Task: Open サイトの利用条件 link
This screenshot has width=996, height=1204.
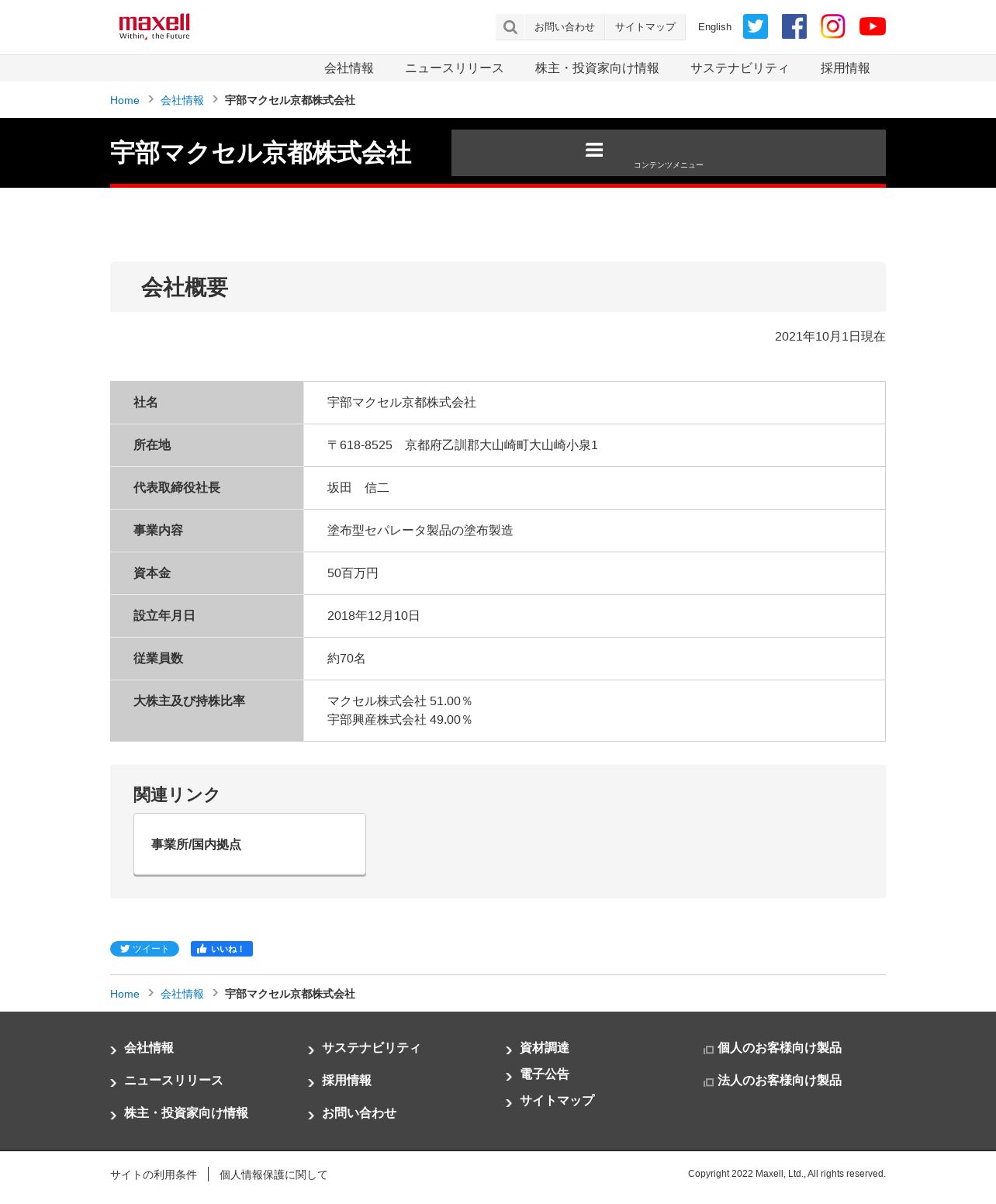Action: tap(154, 1175)
